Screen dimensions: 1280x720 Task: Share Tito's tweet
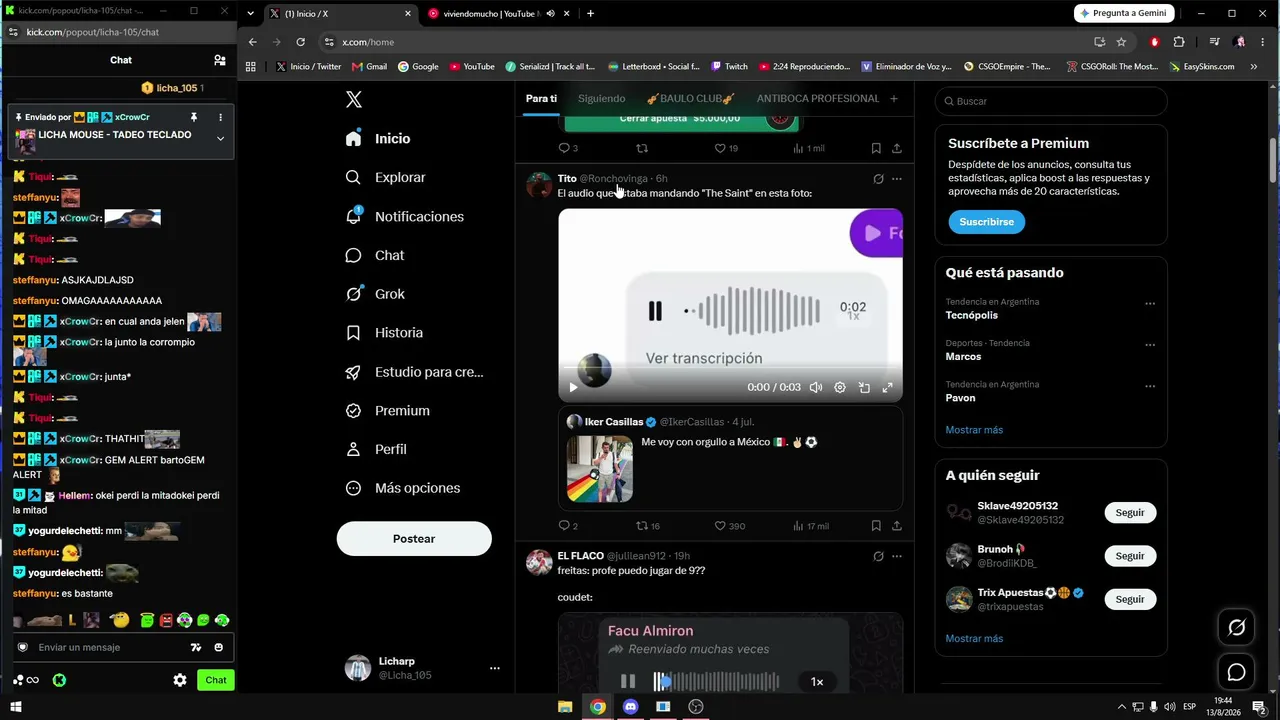point(897,526)
